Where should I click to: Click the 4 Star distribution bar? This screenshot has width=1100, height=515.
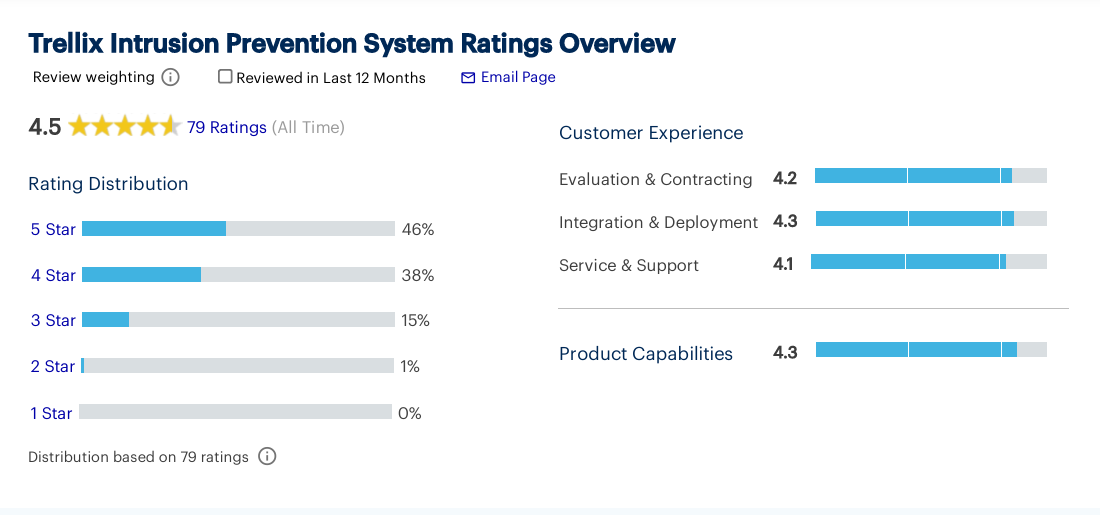pos(238,275)
